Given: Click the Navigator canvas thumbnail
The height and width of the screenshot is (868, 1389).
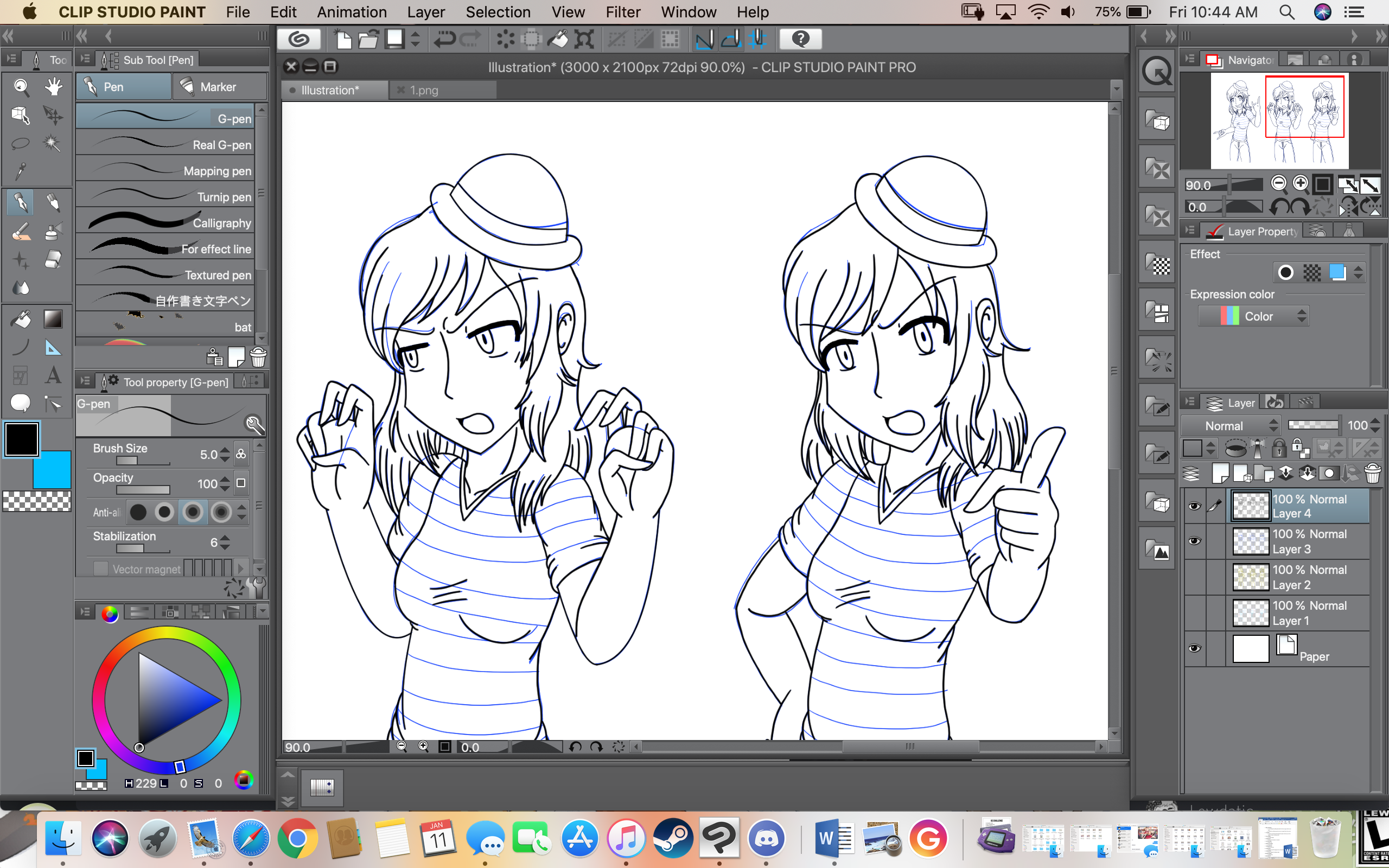Looking at the screenshot, I should point(1279,120).
